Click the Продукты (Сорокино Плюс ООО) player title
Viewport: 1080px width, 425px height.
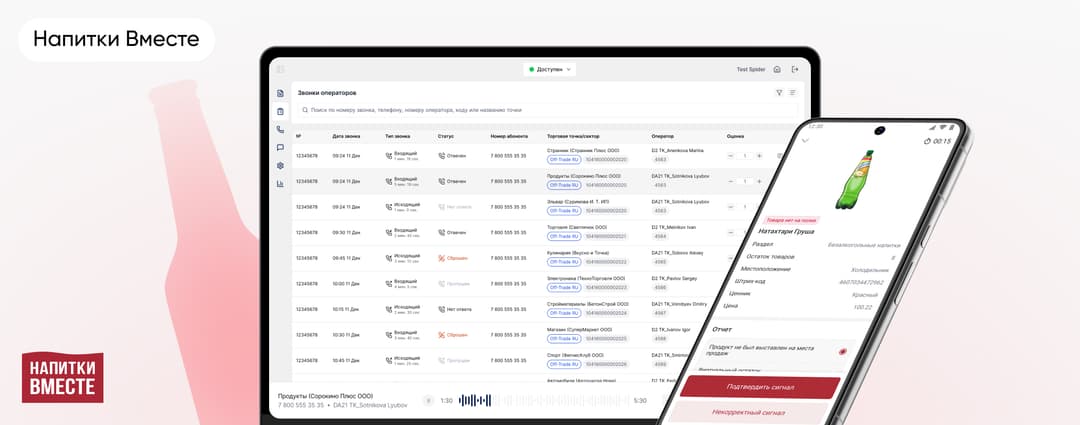click(325, 396)
